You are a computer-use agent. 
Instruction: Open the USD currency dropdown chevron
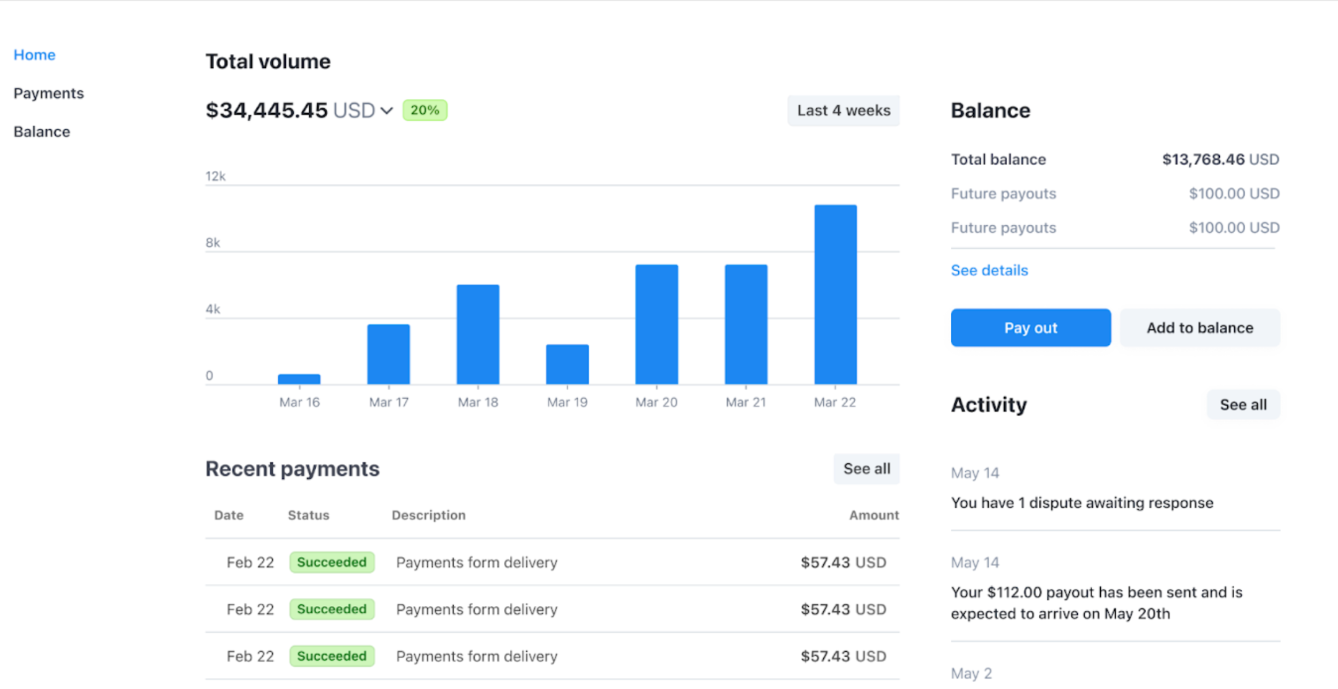pos(387,111)
